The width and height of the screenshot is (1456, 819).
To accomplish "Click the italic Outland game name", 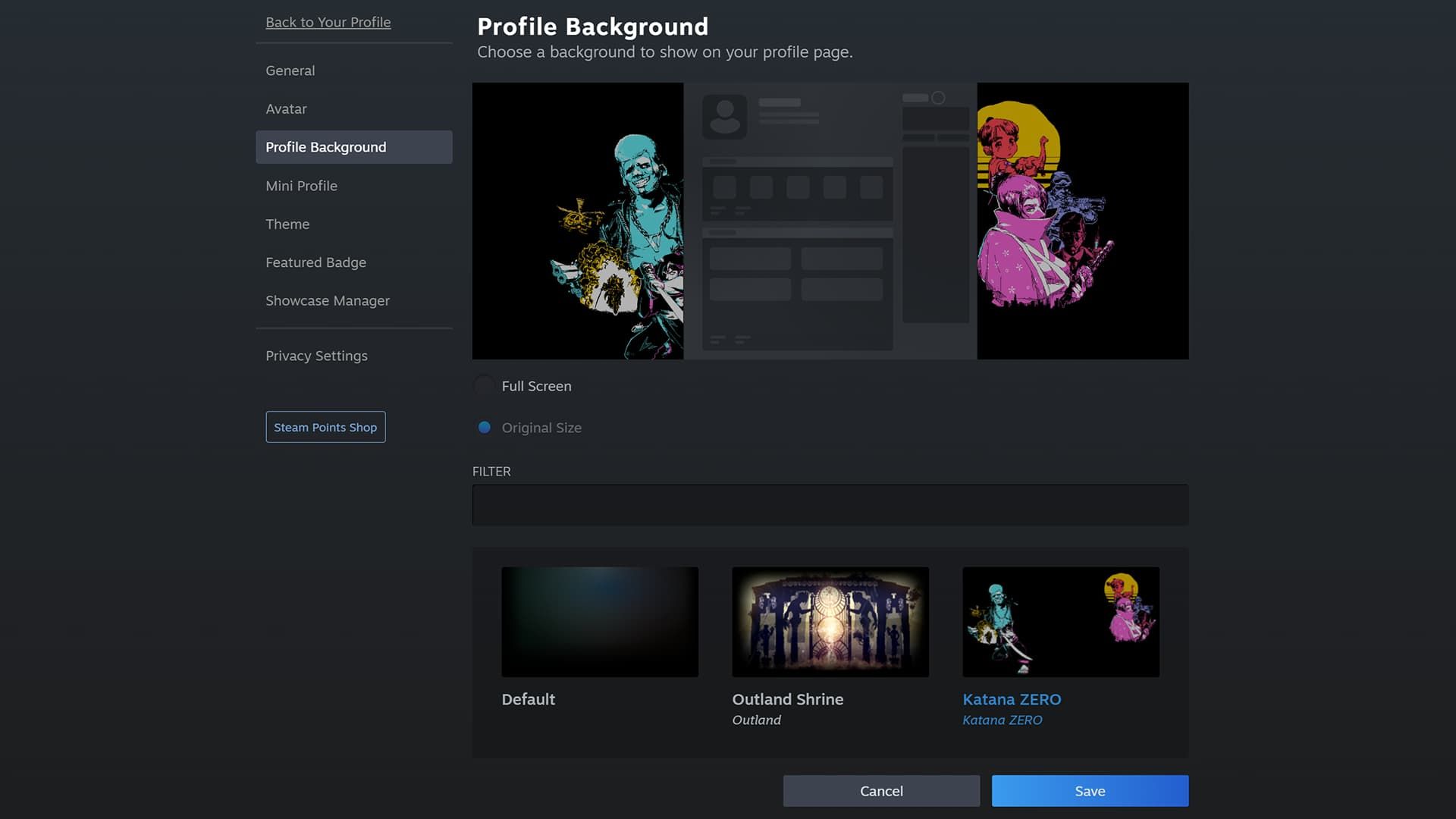I will pos(756,720).
